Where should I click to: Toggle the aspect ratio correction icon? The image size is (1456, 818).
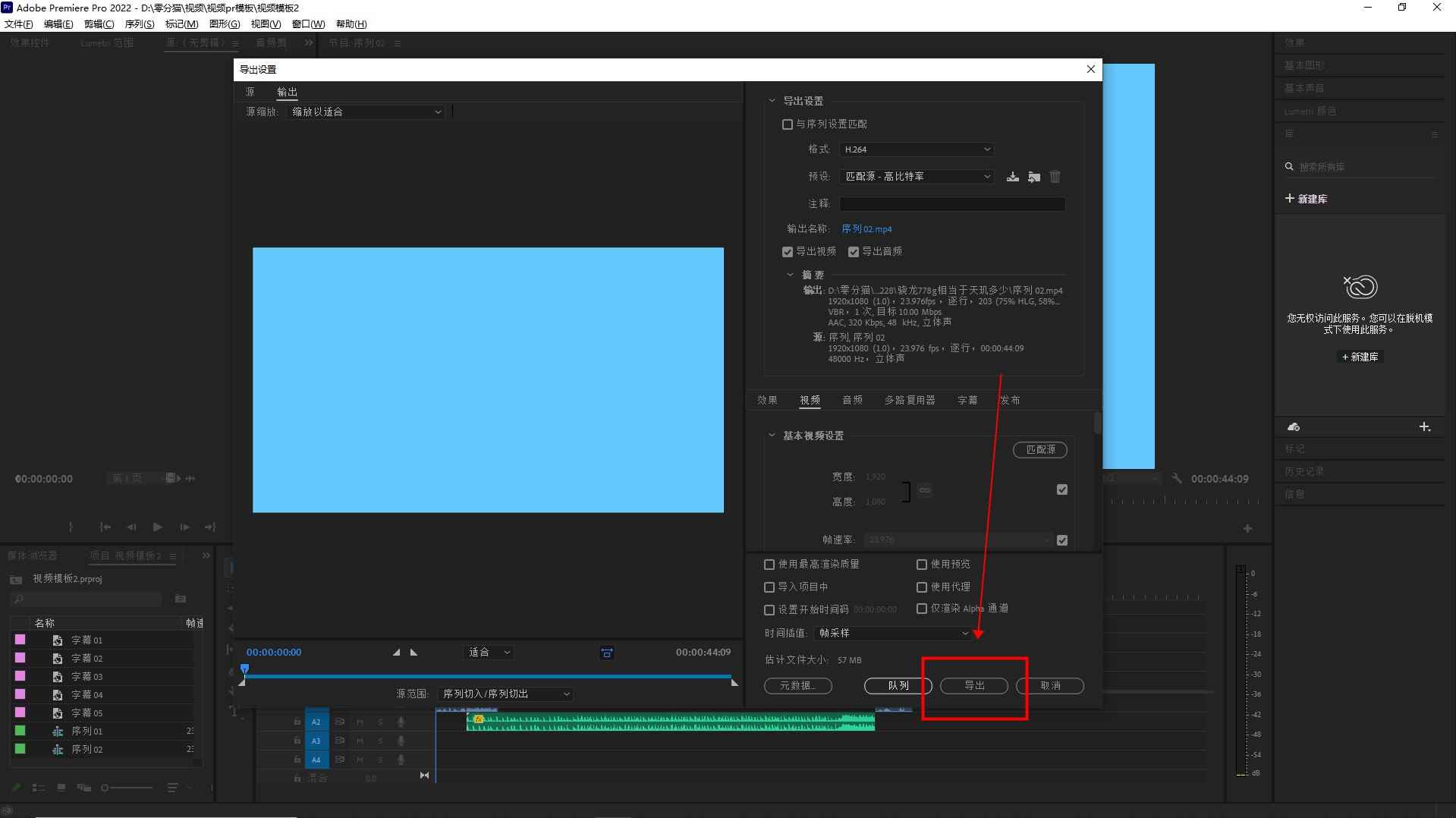(606, 653)
